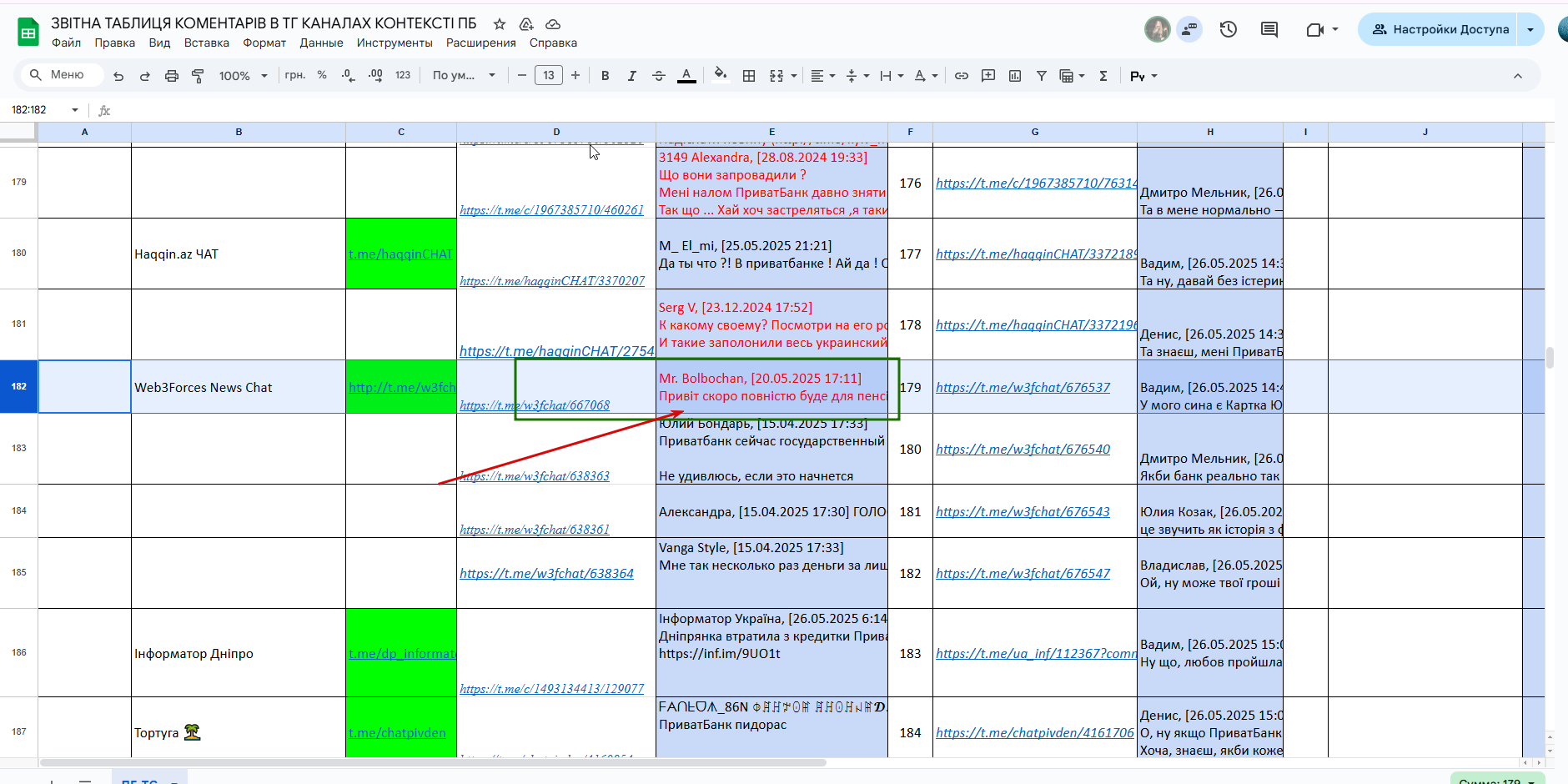Image resolution: width=1568 pixels, height=784 pixels.
Task: Open the zoom 100% dropdown
Action: click(243, 76)
